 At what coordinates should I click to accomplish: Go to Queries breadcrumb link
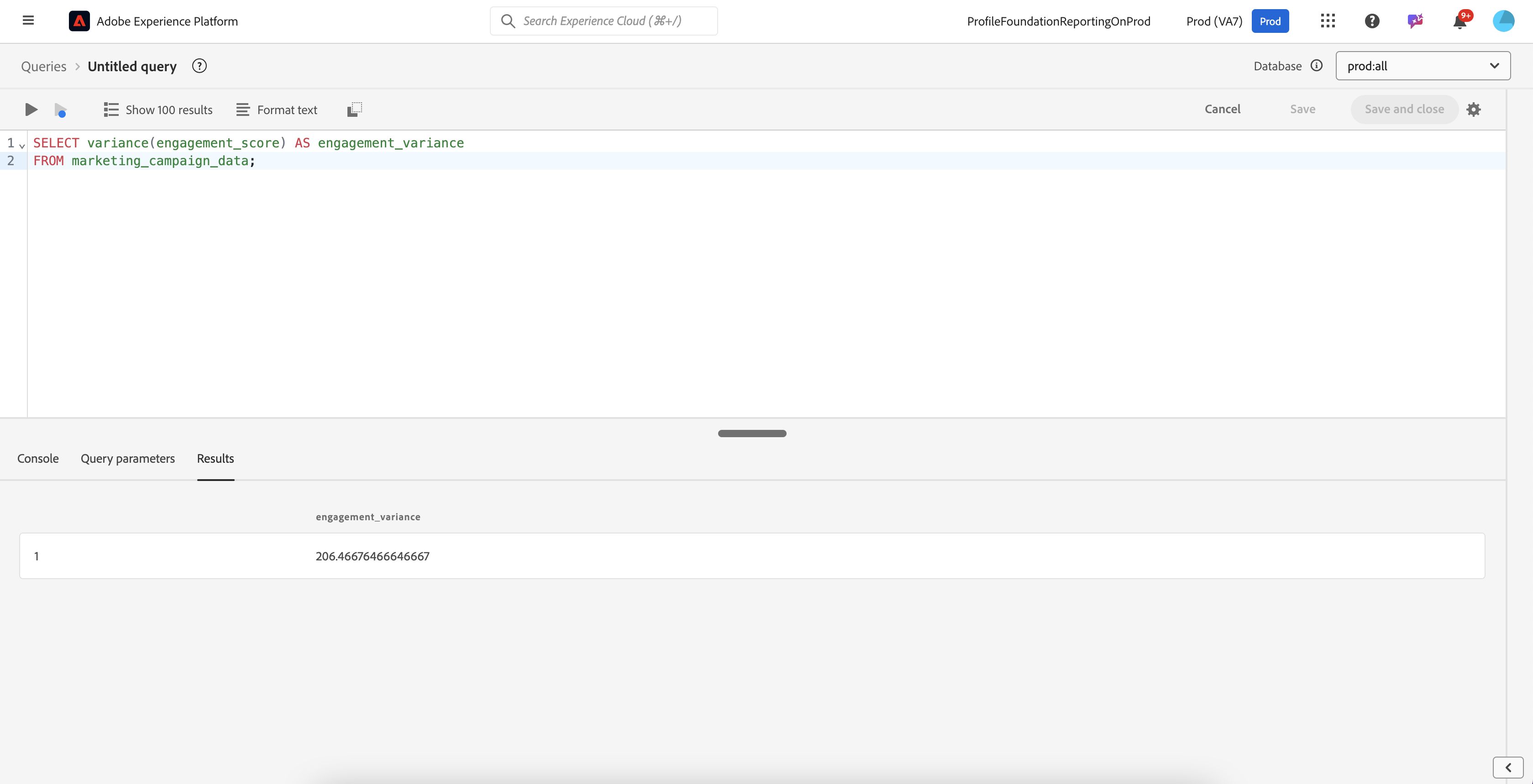click(x=44, y=67)
